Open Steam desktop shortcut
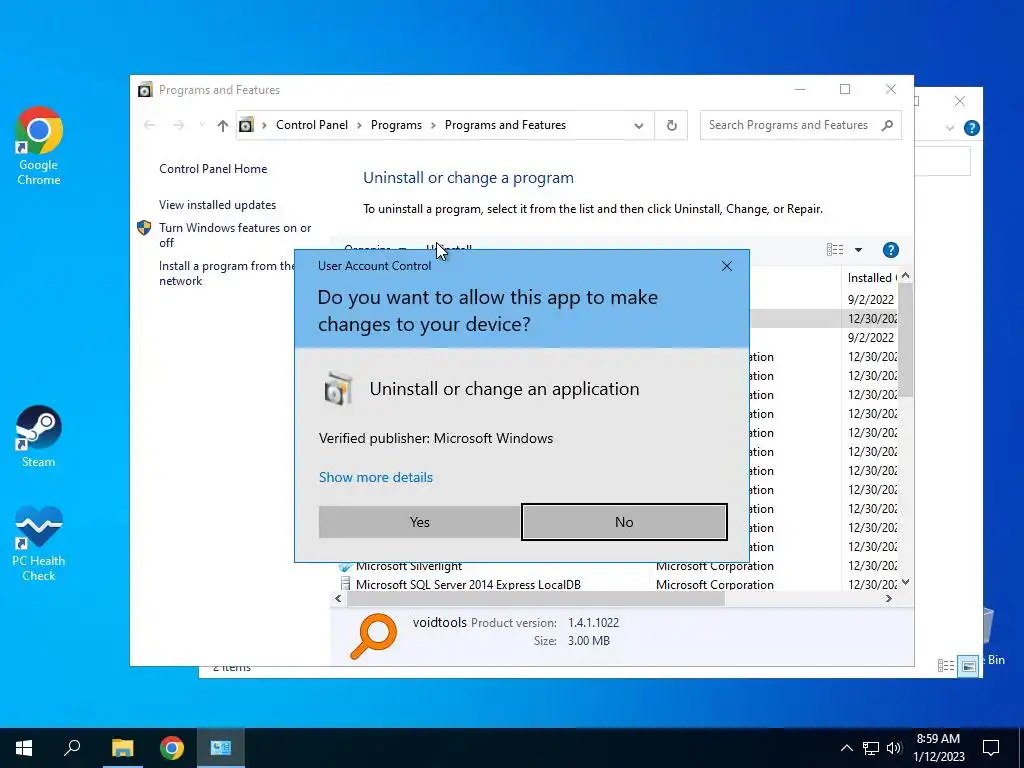 pyautogui.click(x=39, y=437)
